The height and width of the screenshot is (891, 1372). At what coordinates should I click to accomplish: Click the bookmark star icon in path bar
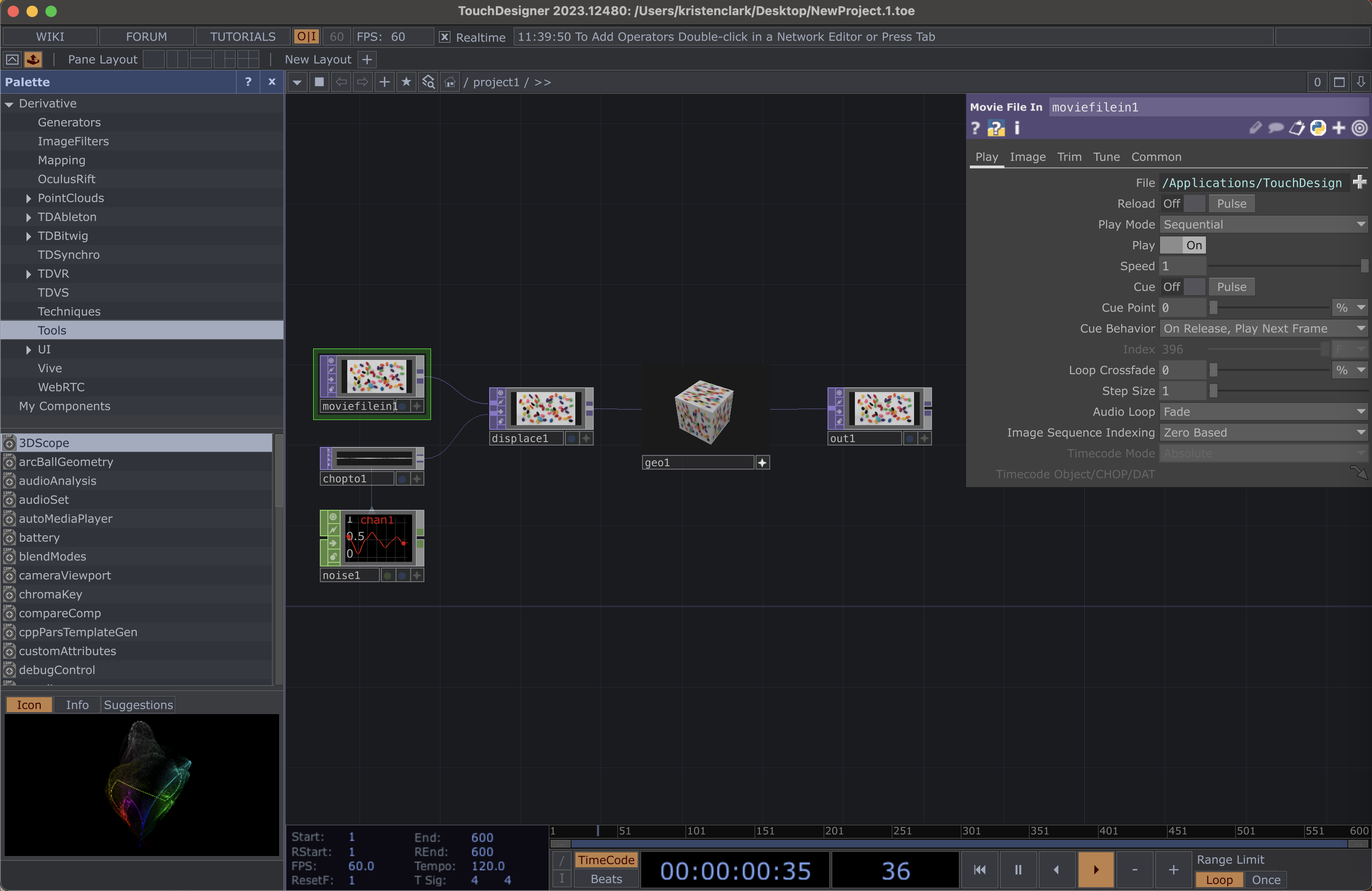pyautogui.click(x=406, y=82)
